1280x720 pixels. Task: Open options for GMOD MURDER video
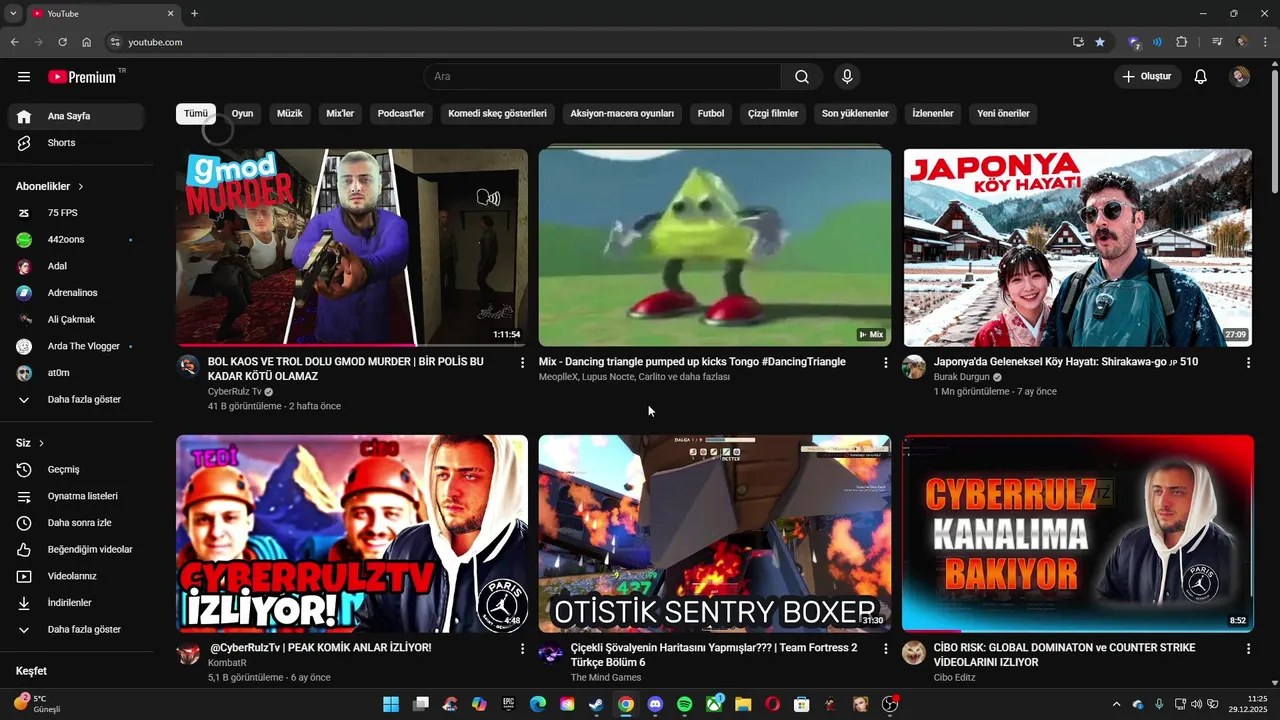click(522, 363)
